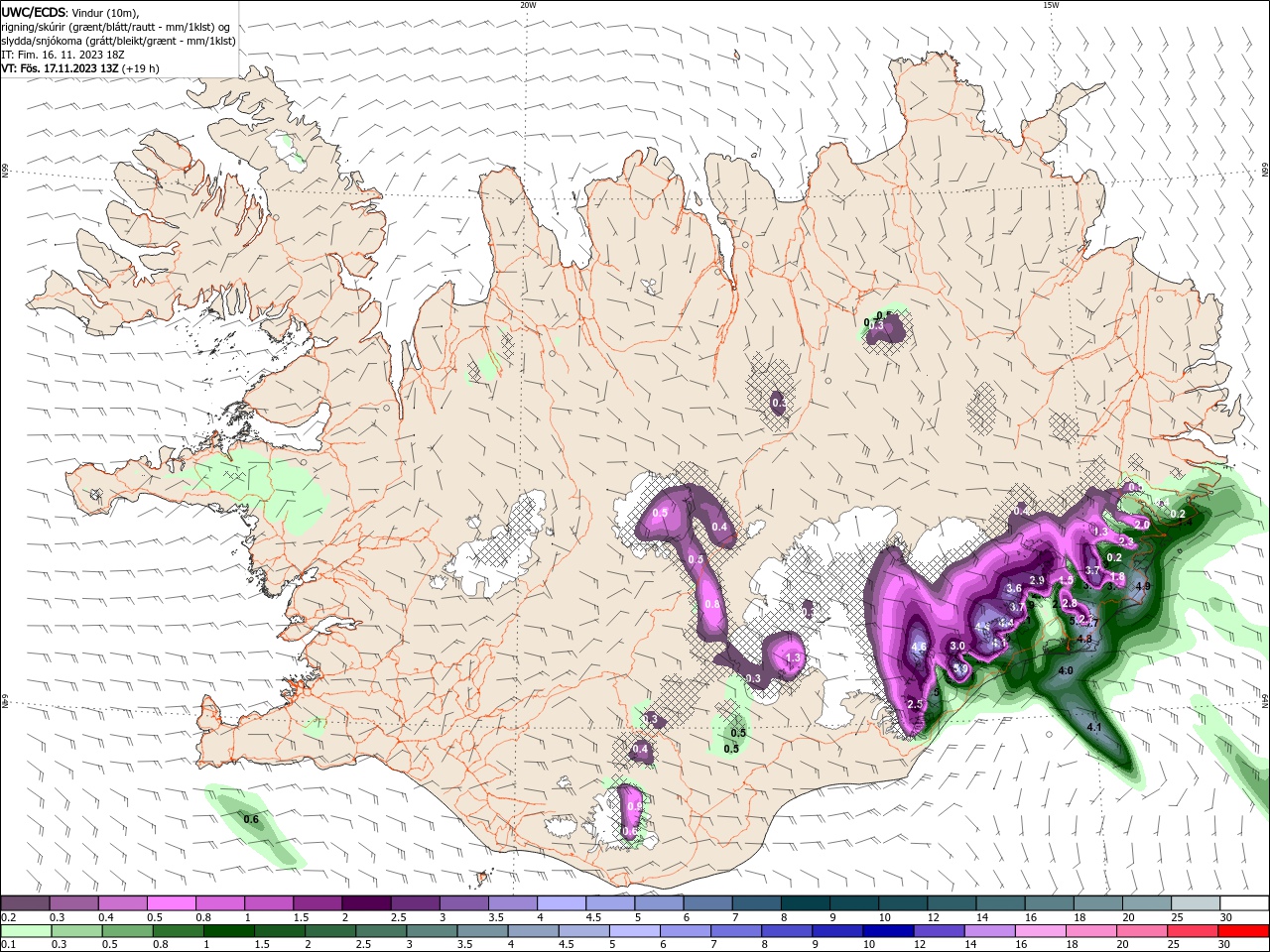Click the '4.1' rain value offshore southeast

tap(1095, 727)
